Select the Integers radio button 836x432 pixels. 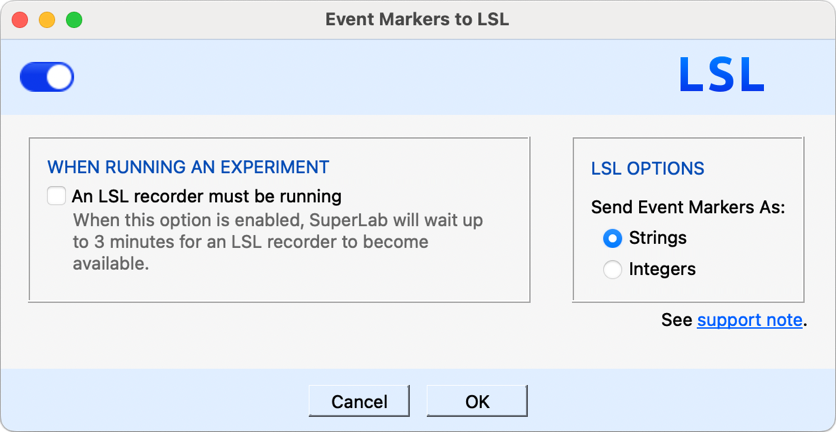[x=613, y=269]
